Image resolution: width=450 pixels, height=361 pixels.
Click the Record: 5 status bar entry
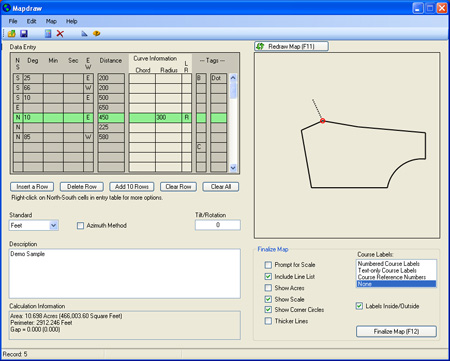tap(15, 354)
